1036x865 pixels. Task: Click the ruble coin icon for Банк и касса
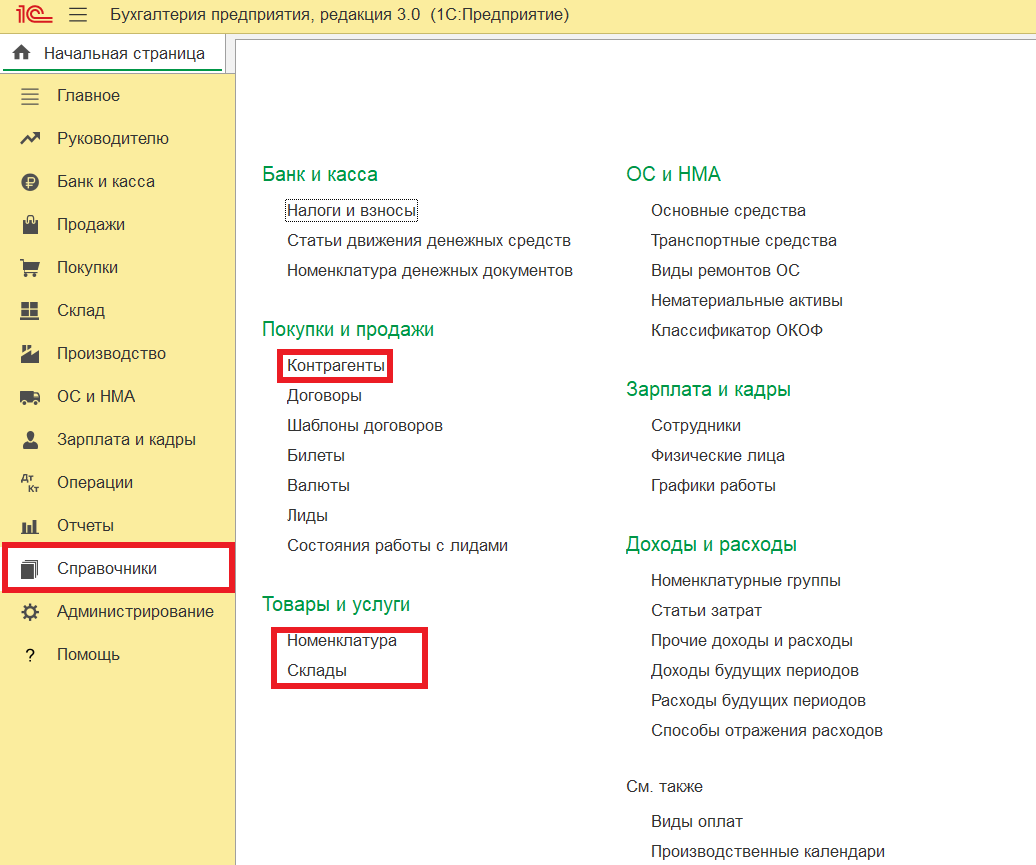(30, 182)
